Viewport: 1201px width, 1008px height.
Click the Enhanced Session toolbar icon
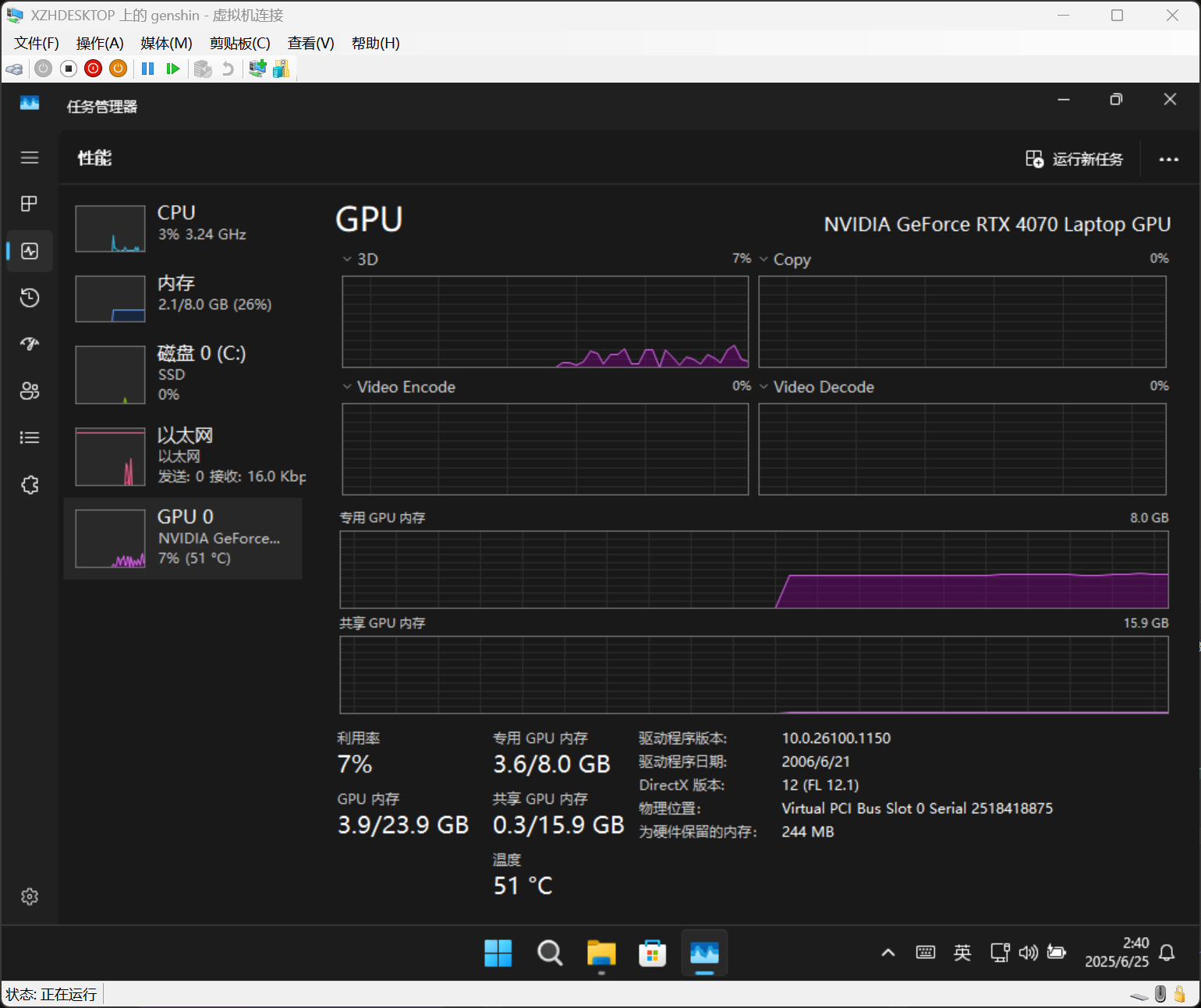257,69
